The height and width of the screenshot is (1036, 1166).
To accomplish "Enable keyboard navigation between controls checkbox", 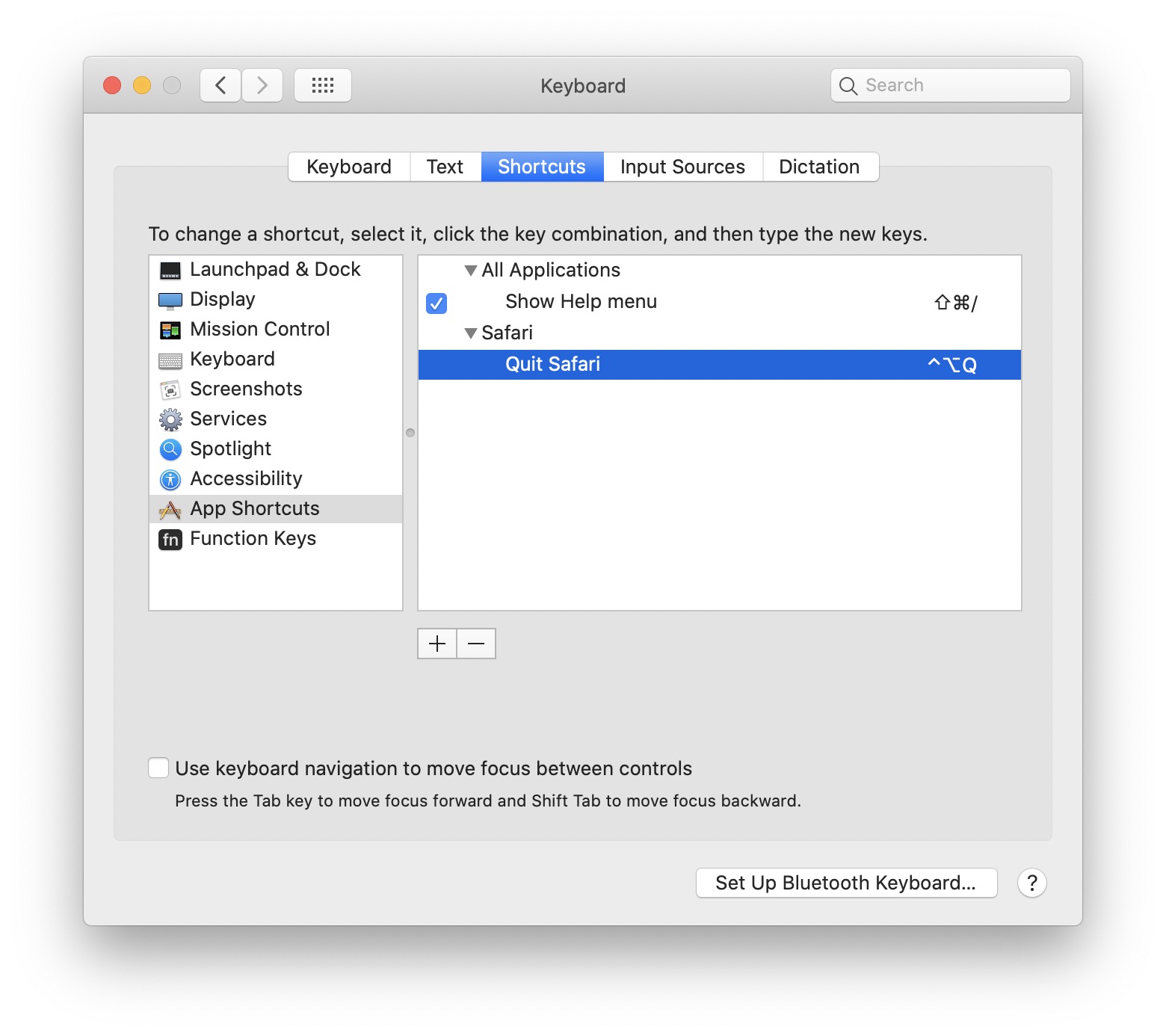I will coord(158,768).
